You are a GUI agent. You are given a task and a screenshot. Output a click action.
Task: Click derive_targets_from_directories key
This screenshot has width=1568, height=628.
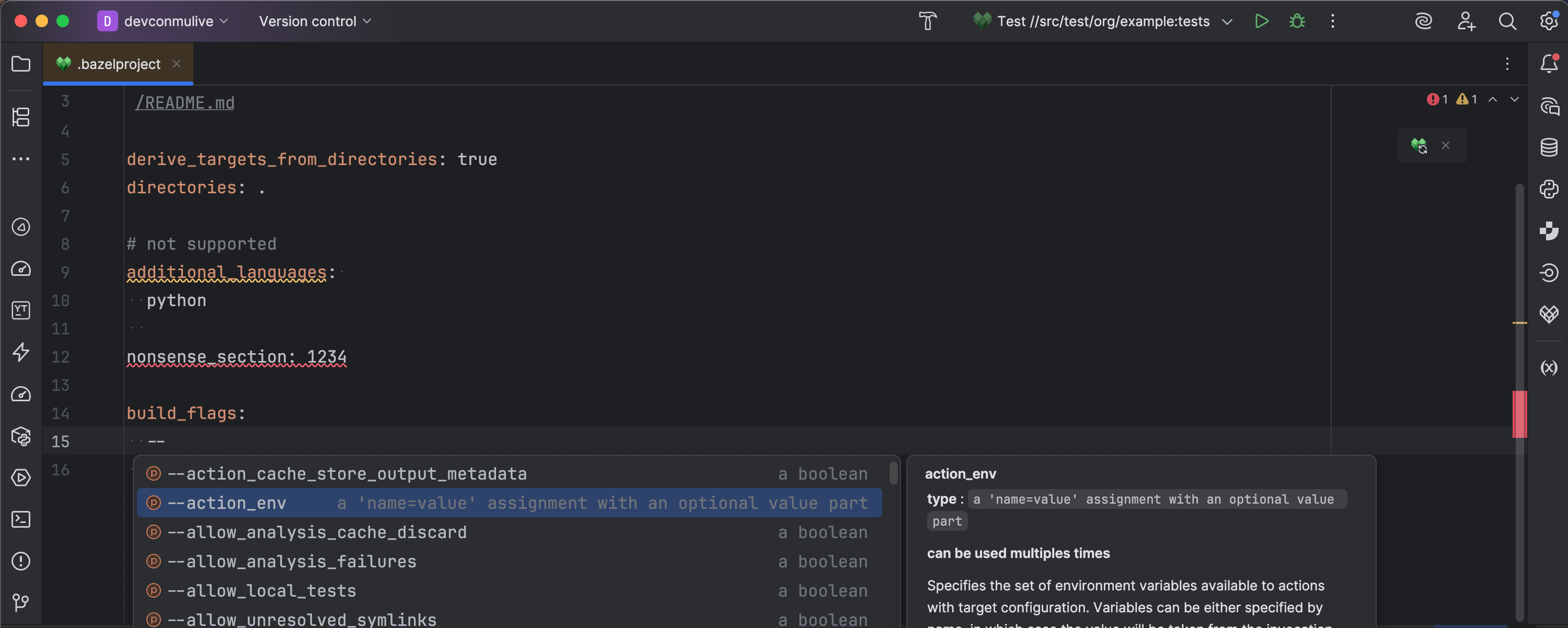pos(282,159)
